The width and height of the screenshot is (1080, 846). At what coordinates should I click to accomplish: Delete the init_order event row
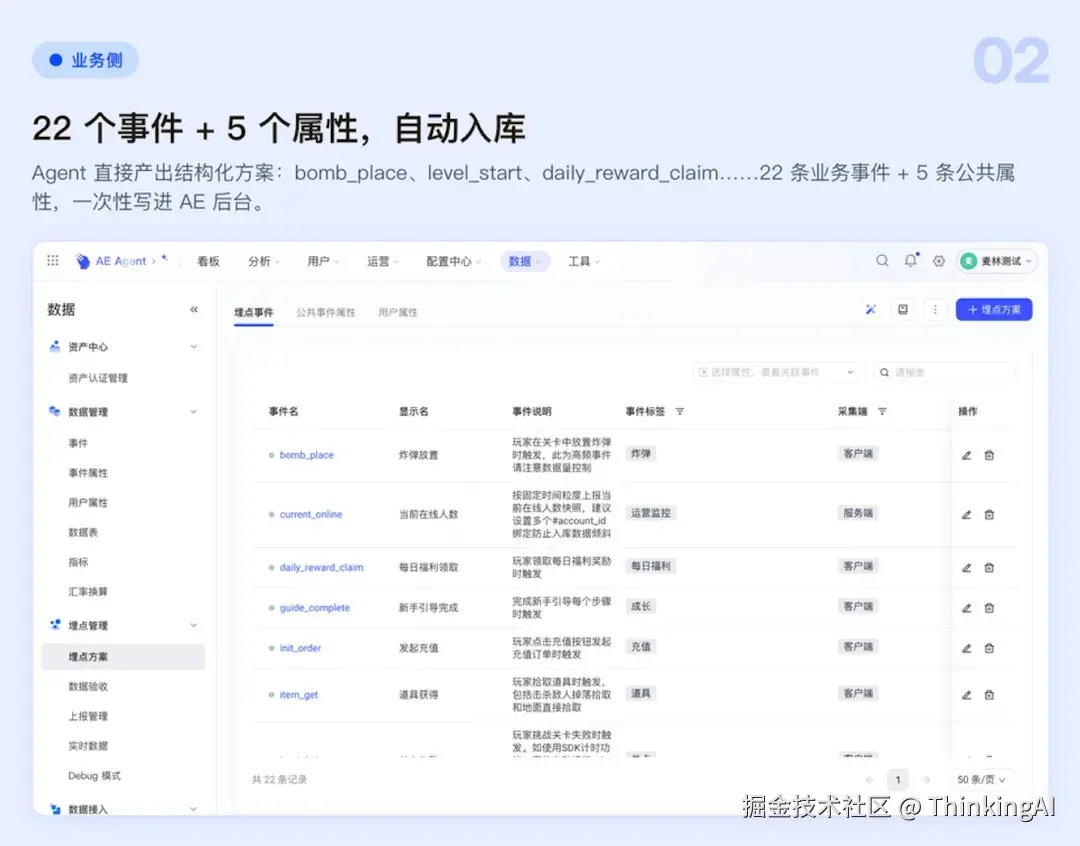click(x=989, y=648)
